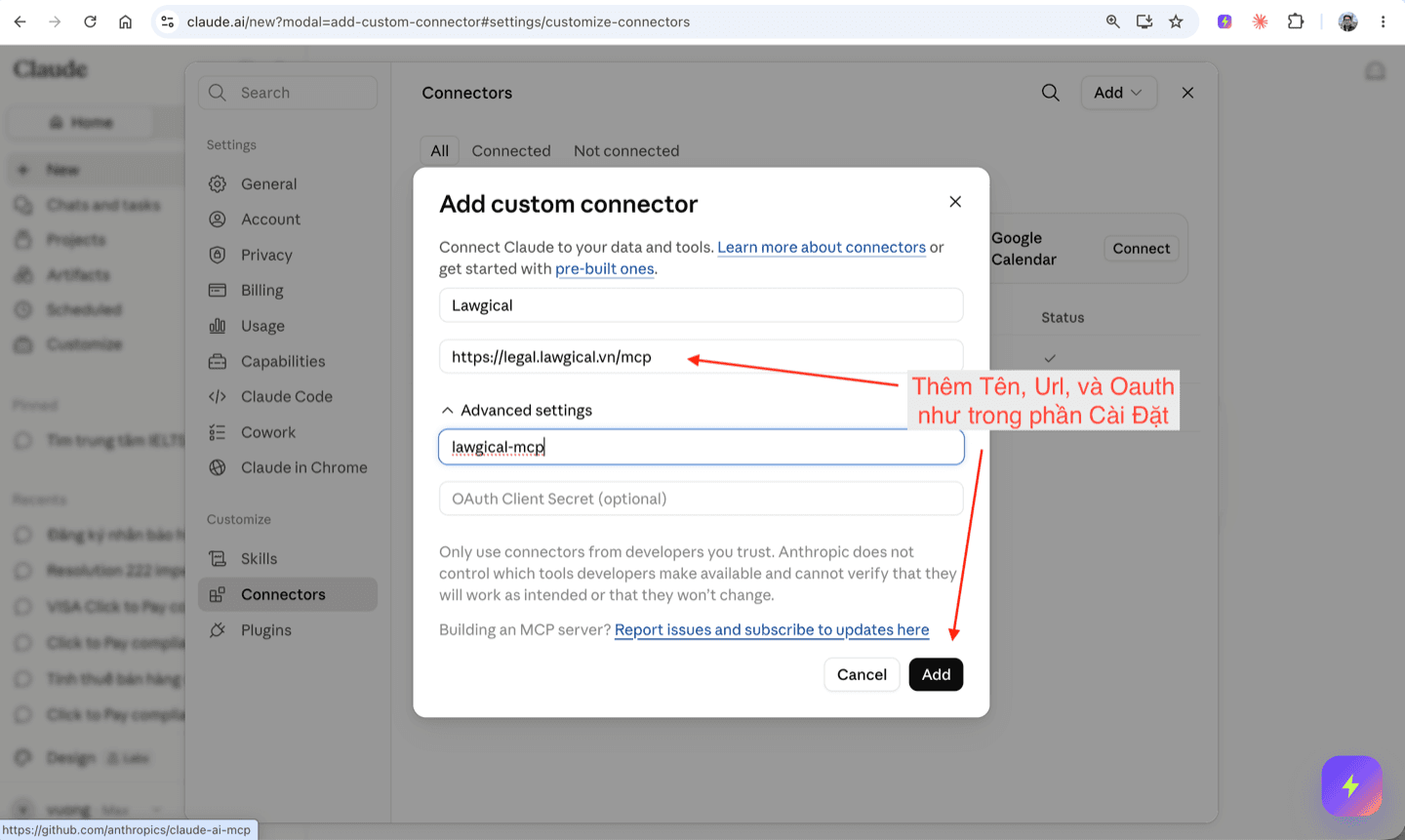
Task: Click the Billing card icon
Action: 218,290
